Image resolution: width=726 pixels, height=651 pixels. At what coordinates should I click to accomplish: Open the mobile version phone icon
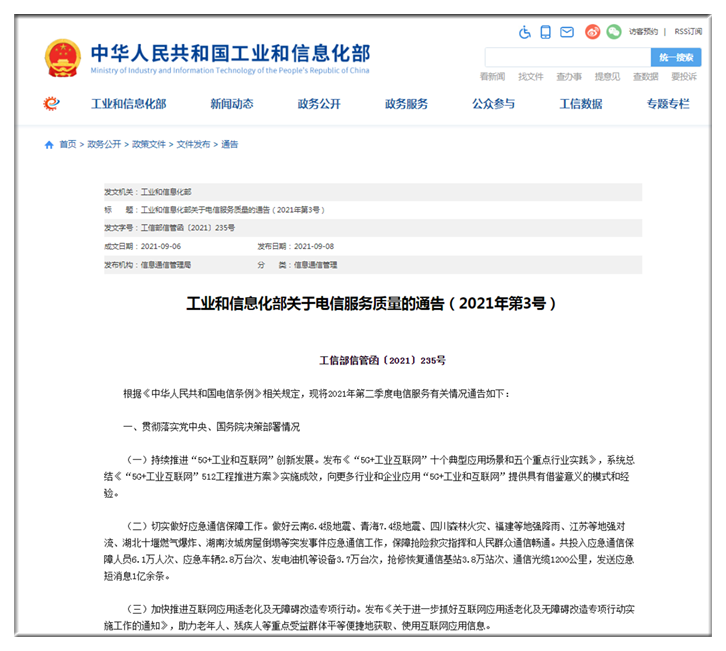click(x=546, y=32)
